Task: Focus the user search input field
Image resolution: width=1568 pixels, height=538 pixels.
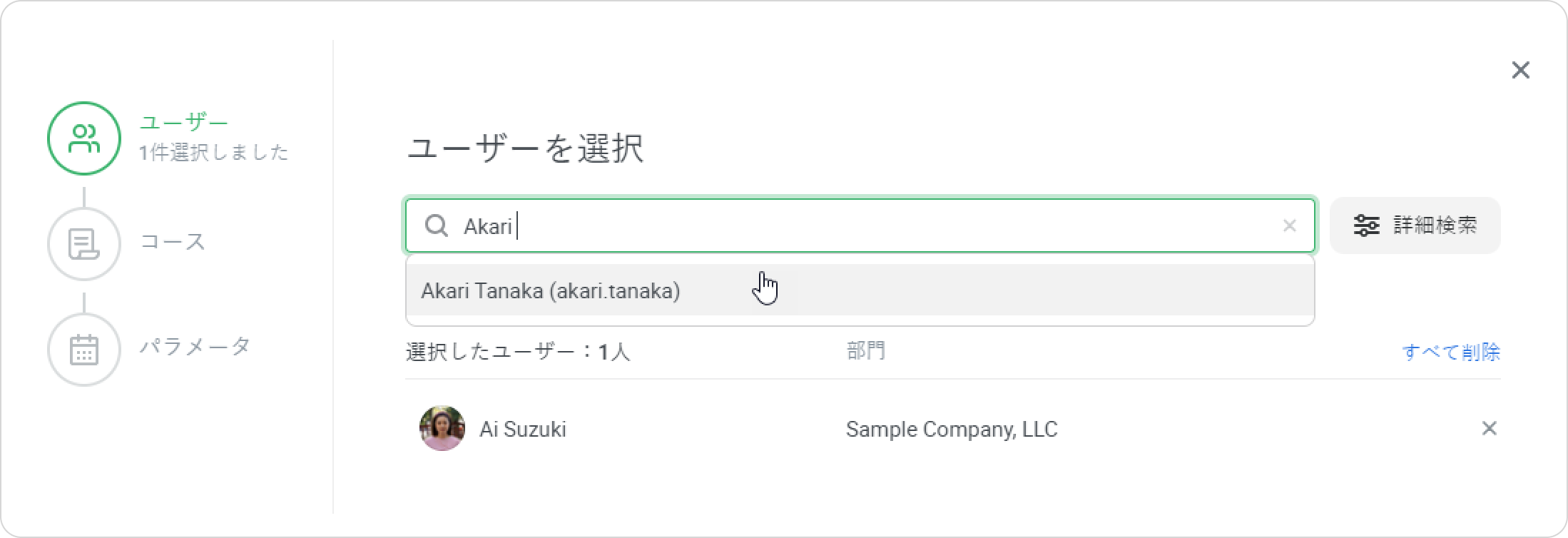Action: click(x=856, y=226)
